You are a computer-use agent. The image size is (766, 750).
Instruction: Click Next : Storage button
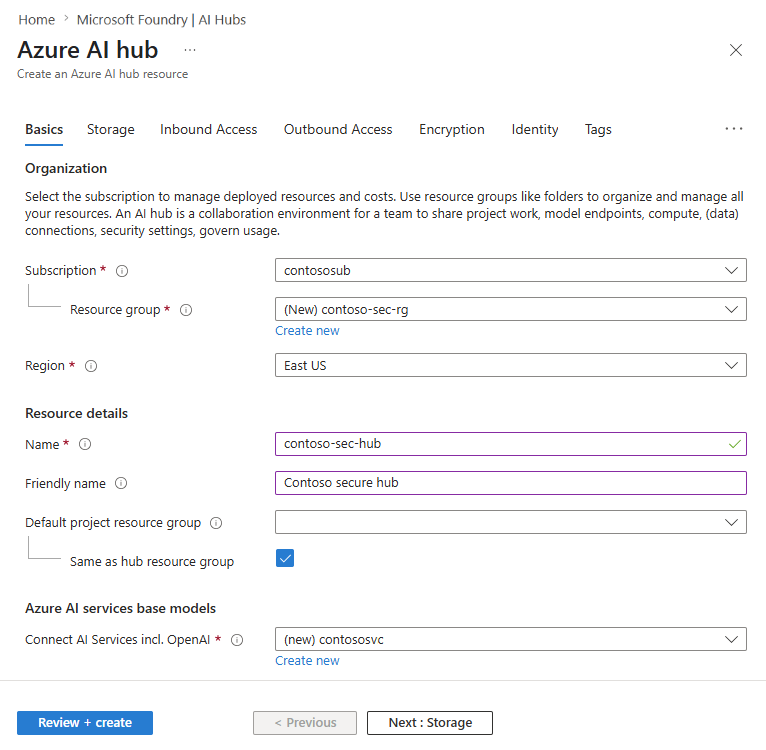pyautogui.click(x=430, y=723)
